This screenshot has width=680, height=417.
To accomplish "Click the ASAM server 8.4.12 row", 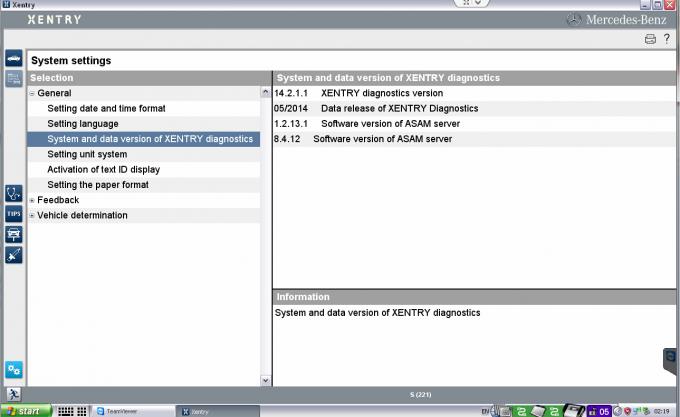I will click(474, 139).
